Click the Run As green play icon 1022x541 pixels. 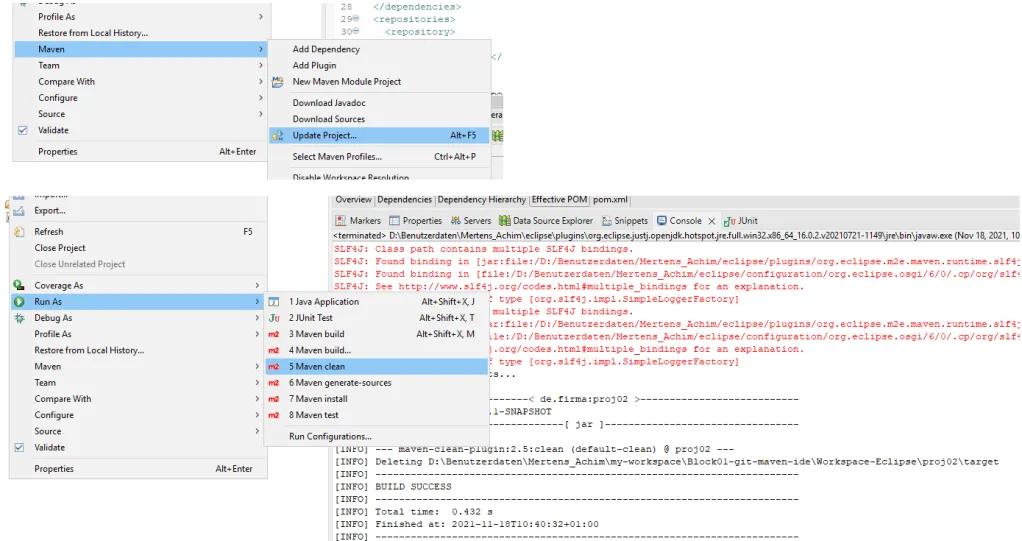[19, 302]
